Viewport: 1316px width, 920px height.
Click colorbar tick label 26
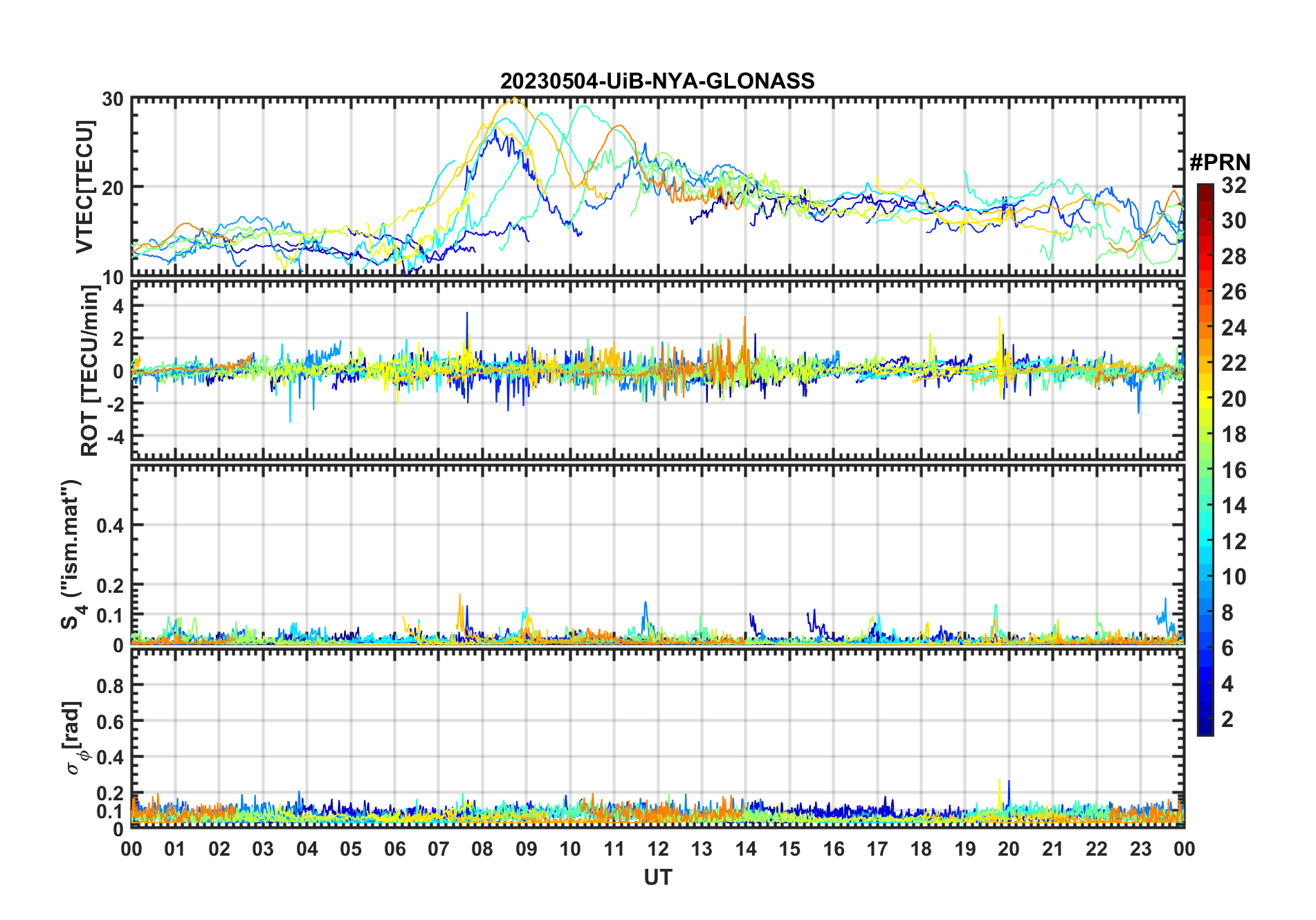pos(1234,293)
